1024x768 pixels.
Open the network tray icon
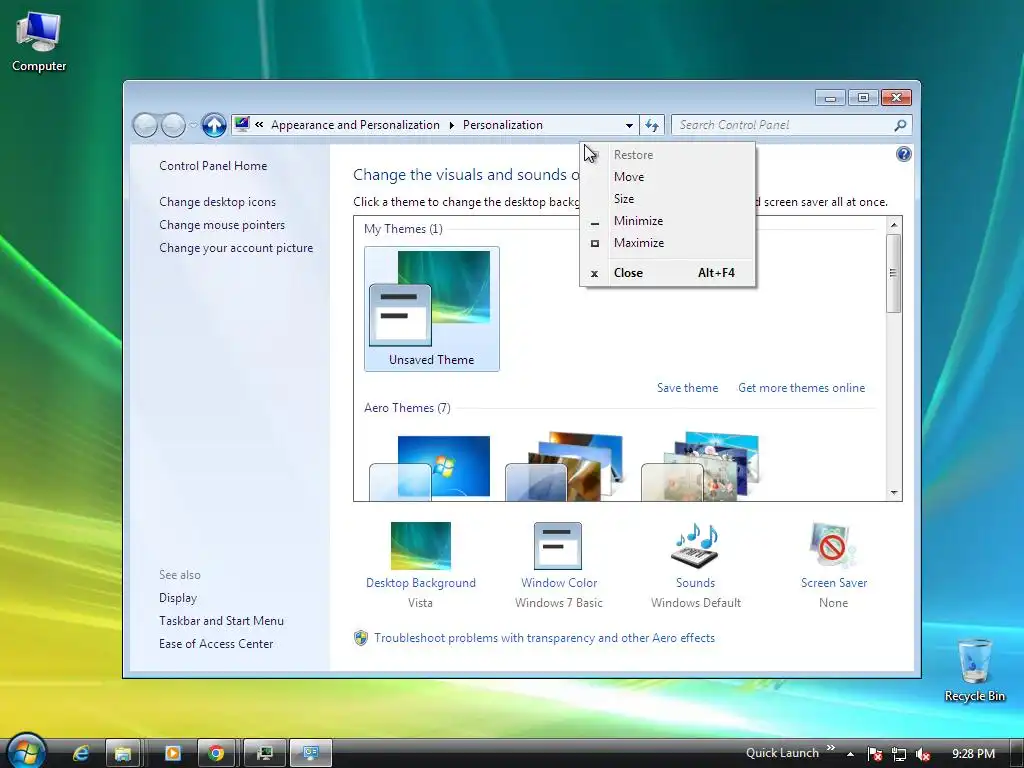pos(899,754)
